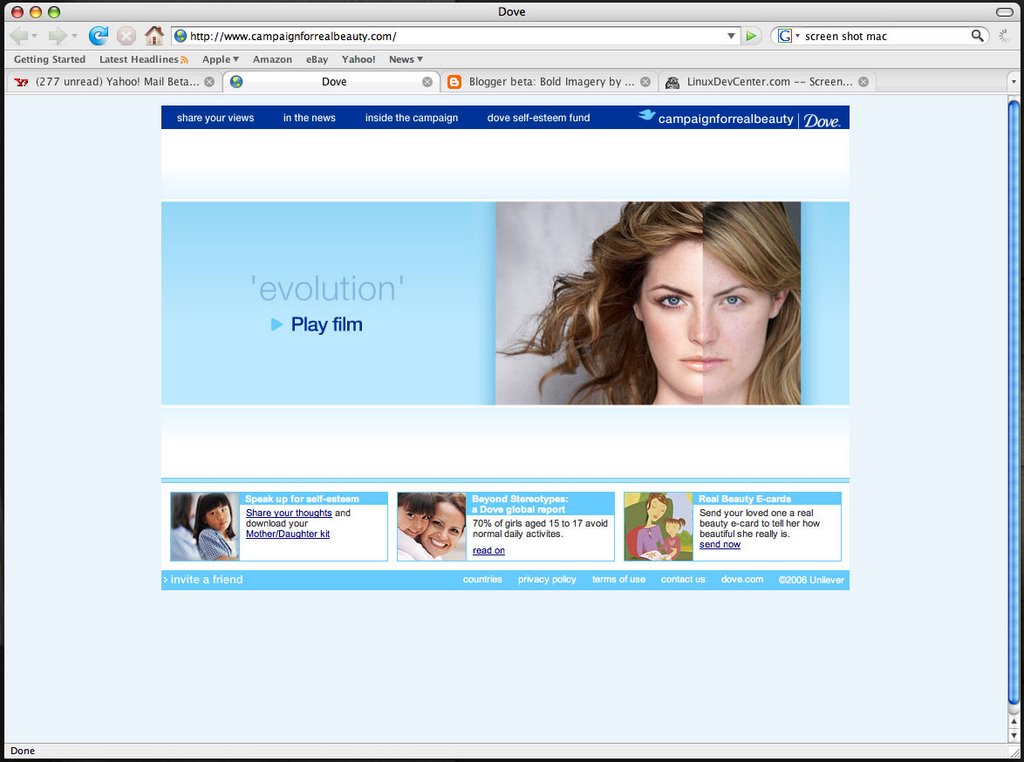Click the Dove brand logo
1024x762 pixels.
click(822, 120)
